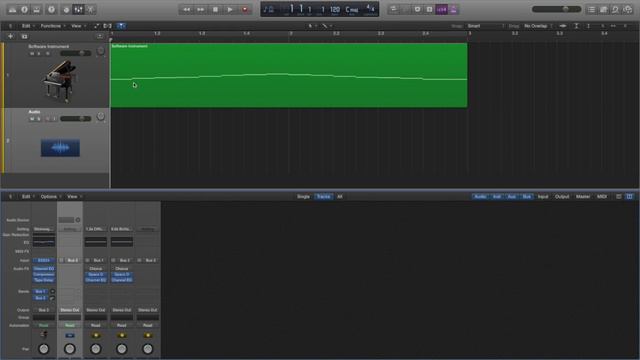640x360 pixels.
Task: Toggle Audio channel strip filter button
Action: [x=480, y=196]
